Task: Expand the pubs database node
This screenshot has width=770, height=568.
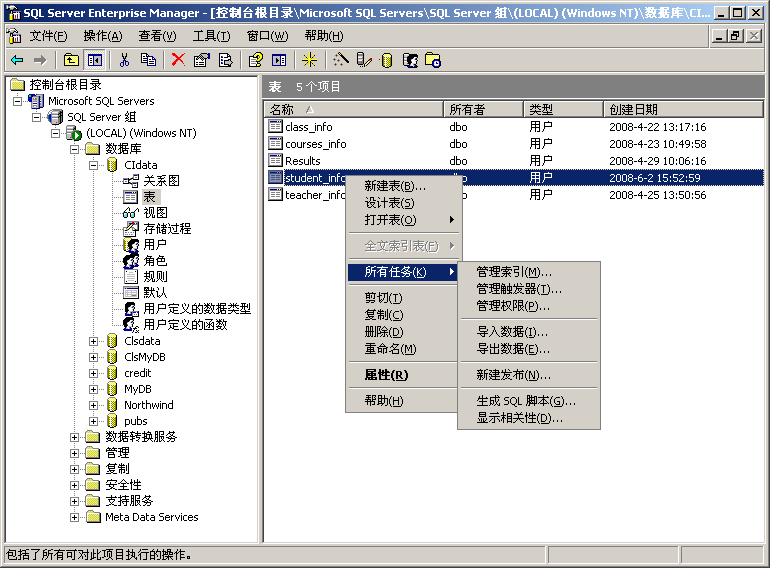Action: coord(93,421)
